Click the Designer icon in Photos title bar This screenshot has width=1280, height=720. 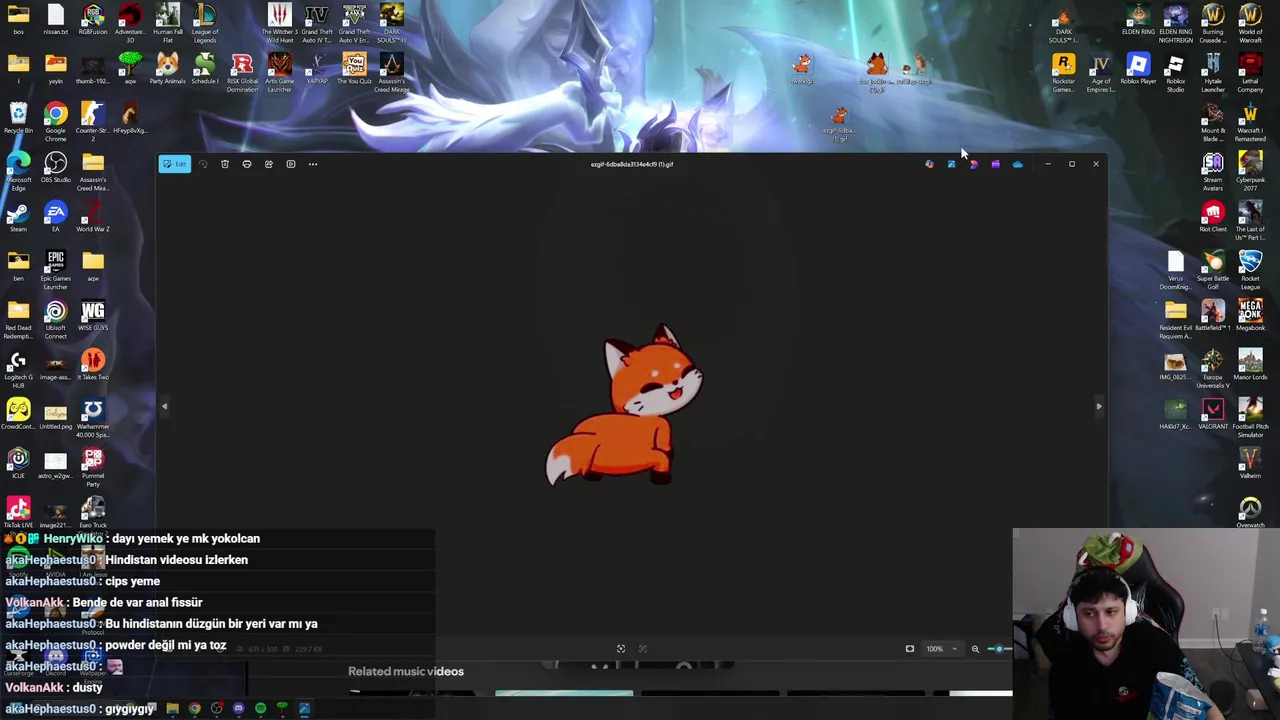973,164
